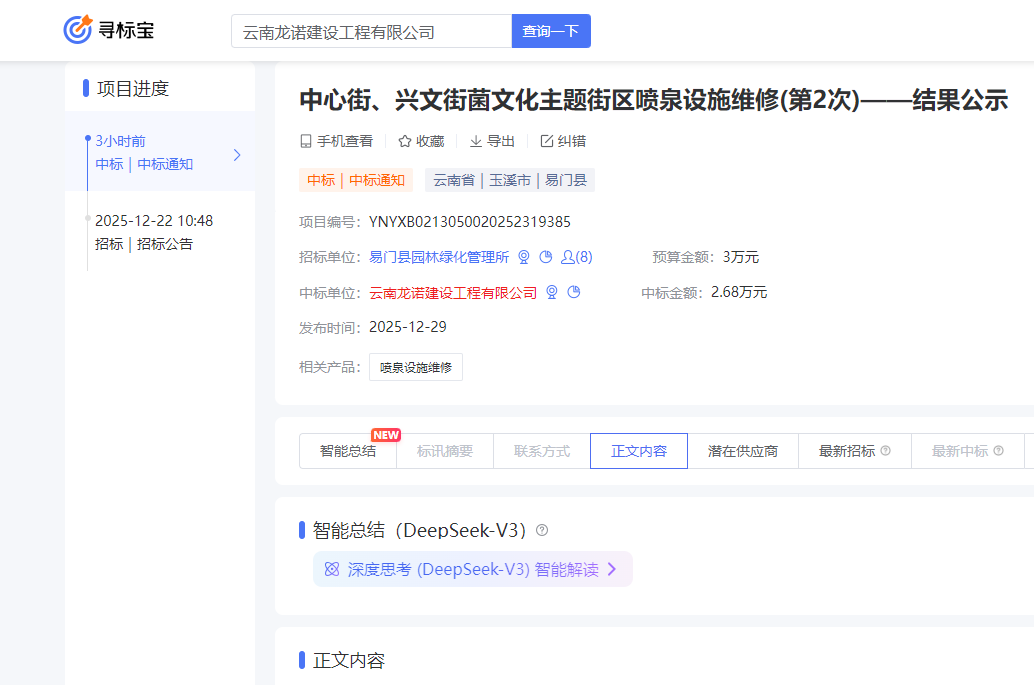Click pie chart icon beside 云南龙诺建设工程有限公司
The image size is (1034, 685).
pos(574,293)
